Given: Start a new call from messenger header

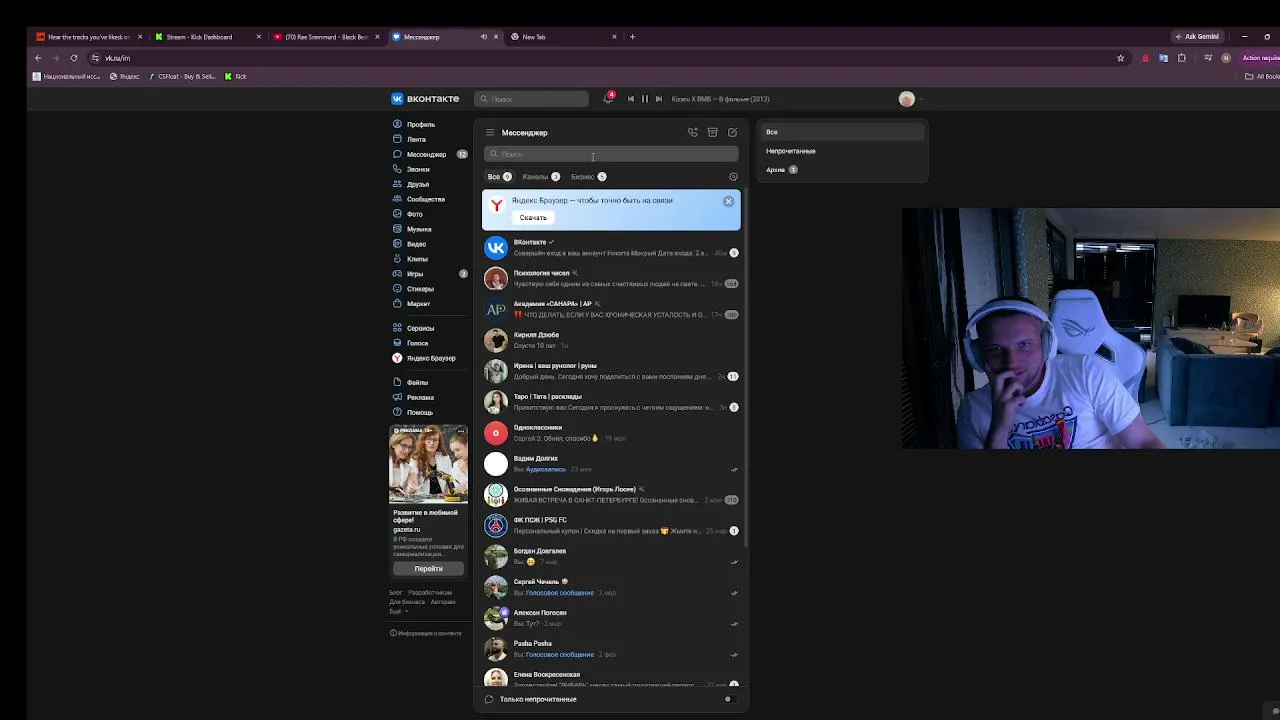Looking at the screenshot, I should (692, 132).
